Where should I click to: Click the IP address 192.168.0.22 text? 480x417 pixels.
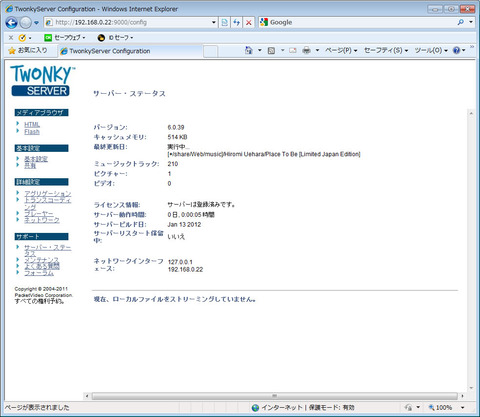pos(185,269)
